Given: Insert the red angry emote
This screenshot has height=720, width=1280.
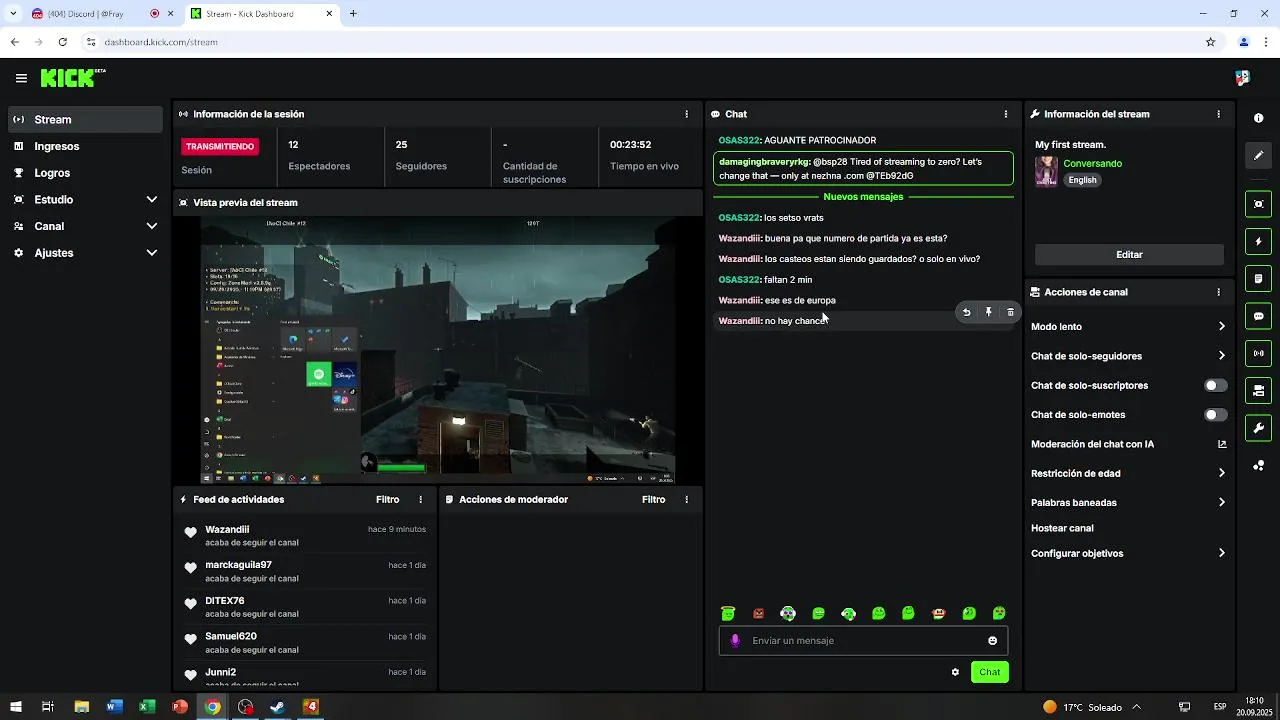Looking at the screenshot, I should pos(758,613).
